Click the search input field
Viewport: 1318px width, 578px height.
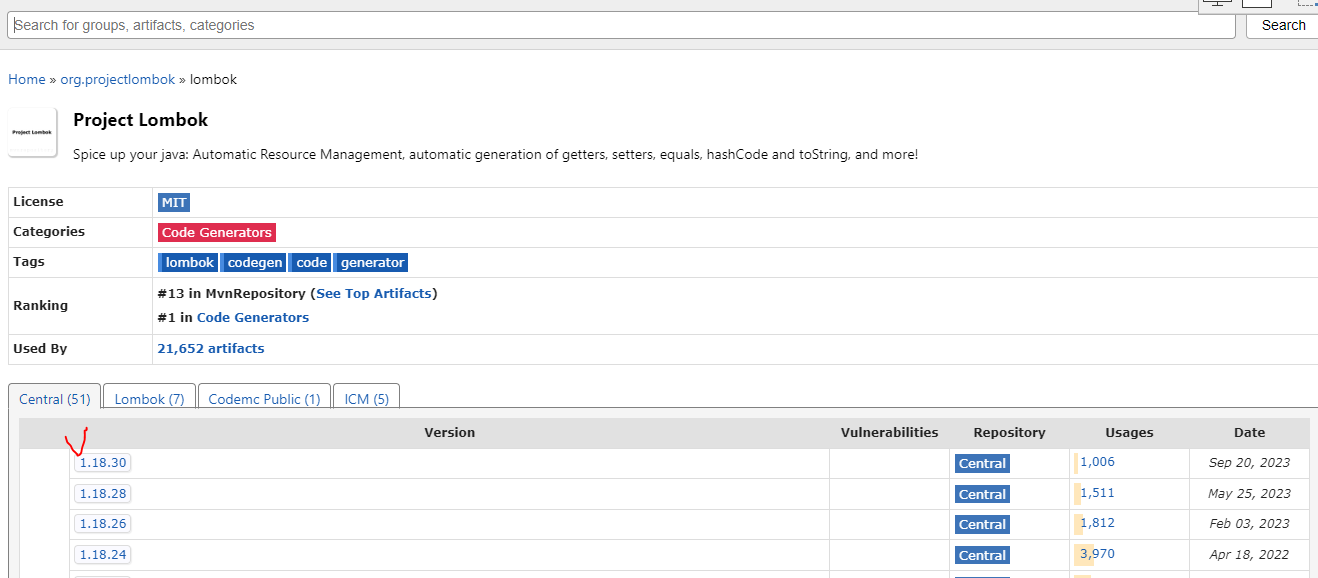click(621, 25)
